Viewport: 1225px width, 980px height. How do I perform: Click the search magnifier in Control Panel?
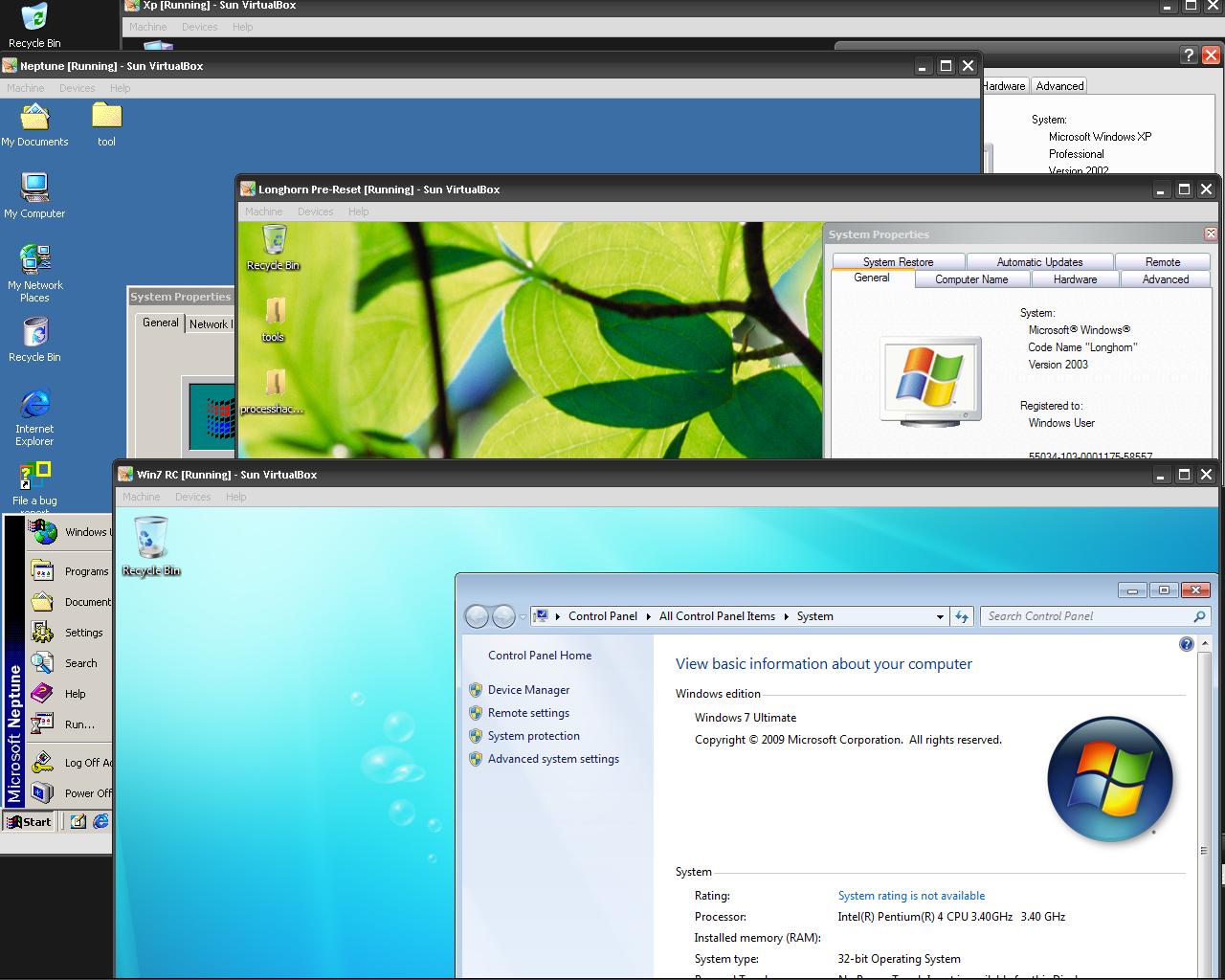(1199, 616)
